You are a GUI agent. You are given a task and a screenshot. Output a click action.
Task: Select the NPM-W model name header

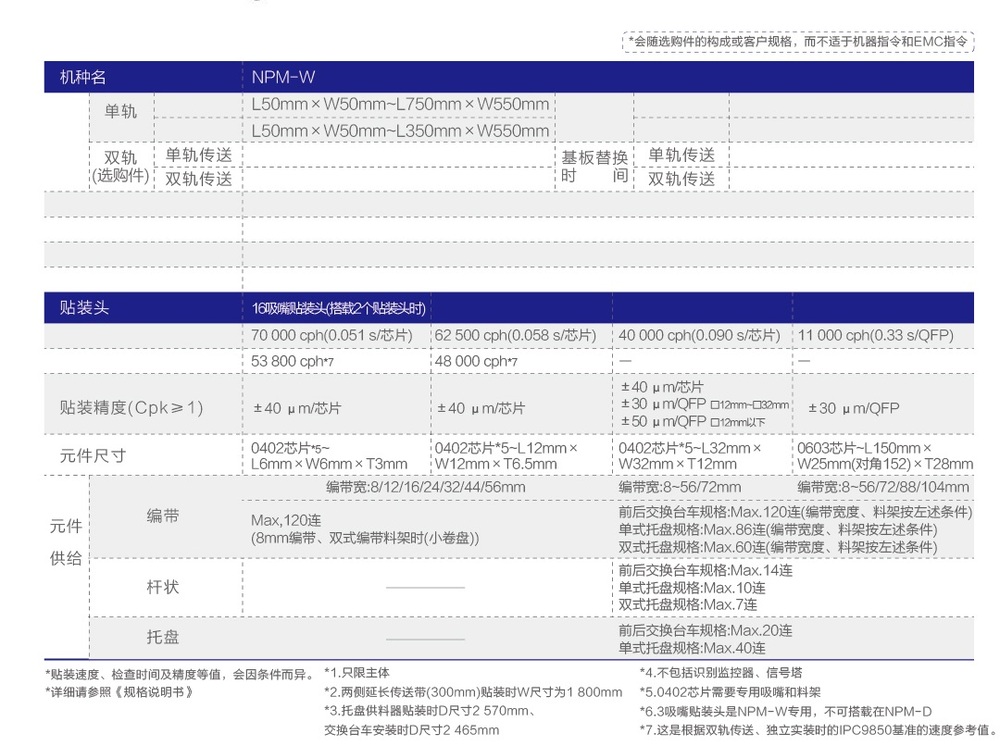283,77
